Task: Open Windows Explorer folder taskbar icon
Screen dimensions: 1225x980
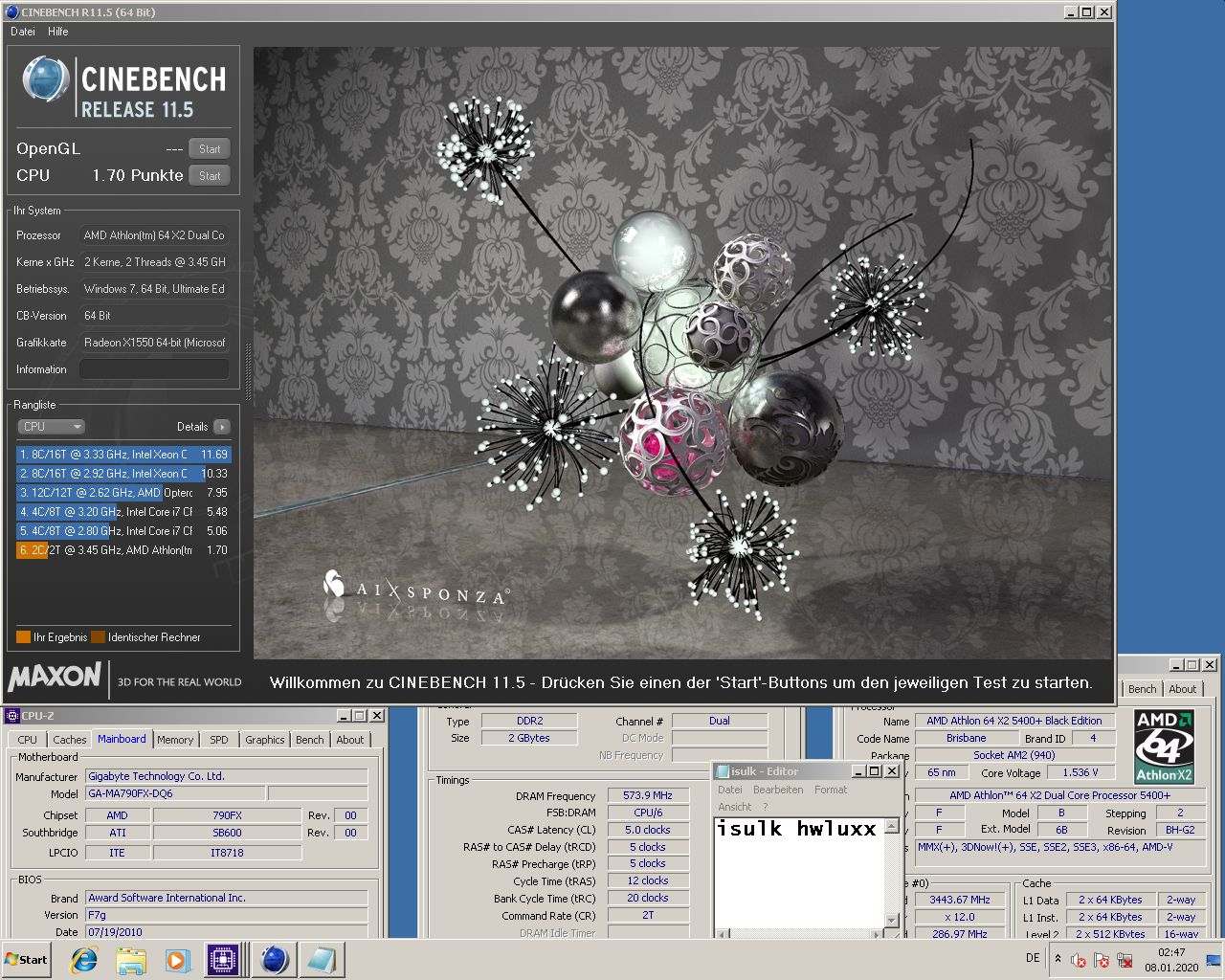Action: point(131,960)
